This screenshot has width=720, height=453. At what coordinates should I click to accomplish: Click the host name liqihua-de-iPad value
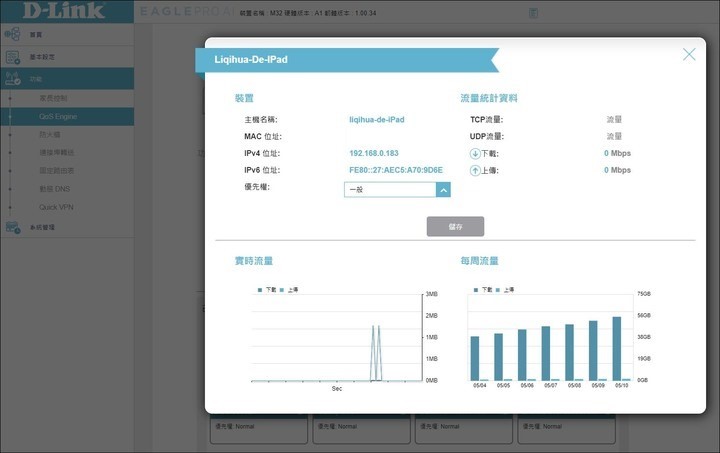coord(377,120)
